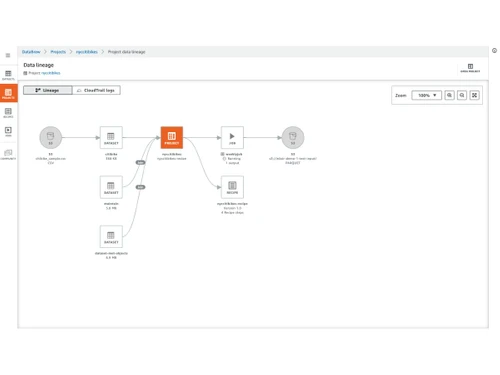Switch to the CloudTrail logs tab
This screenshot has width=500, height=375.
tap(96, 90)
